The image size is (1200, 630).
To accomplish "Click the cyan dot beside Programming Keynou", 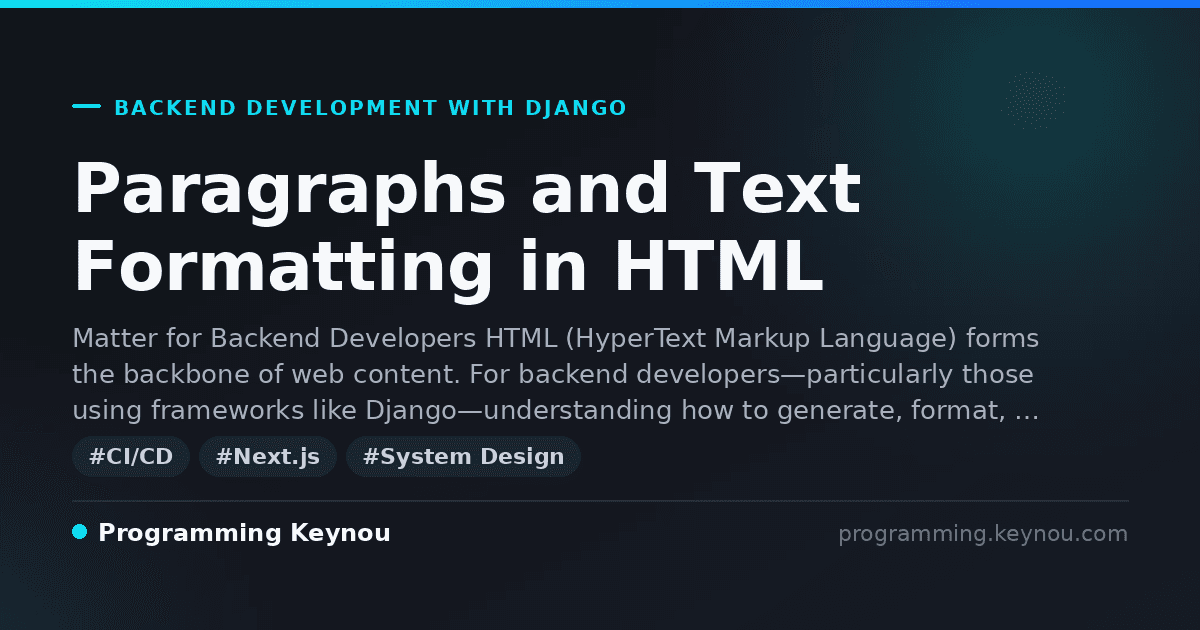I will [x=80, y=532].
